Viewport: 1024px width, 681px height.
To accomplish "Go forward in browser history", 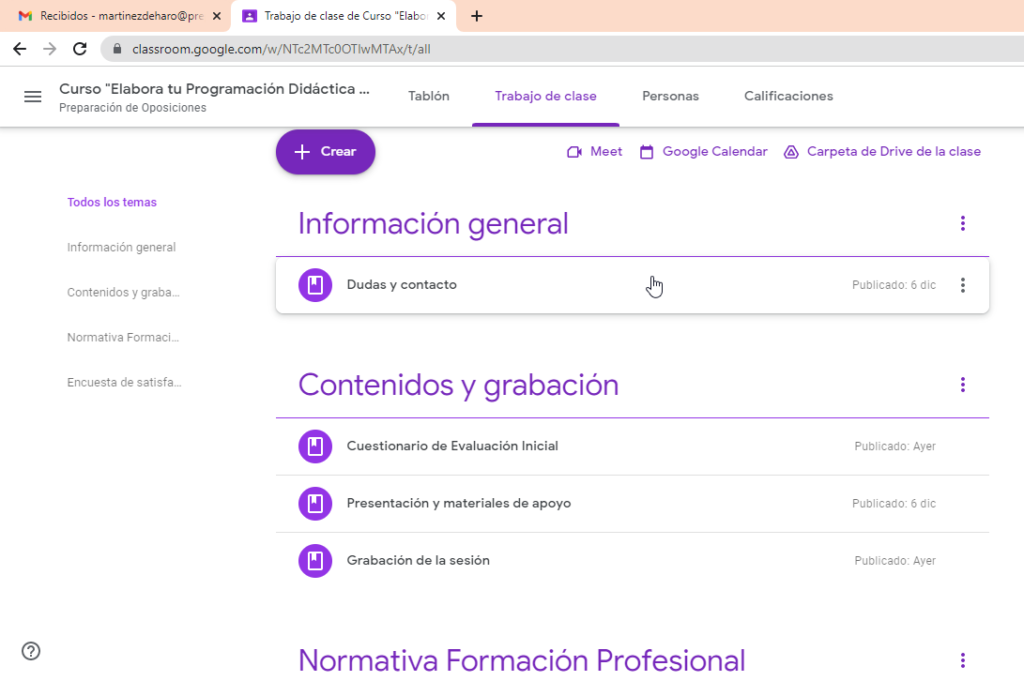I will click(50, 49).
